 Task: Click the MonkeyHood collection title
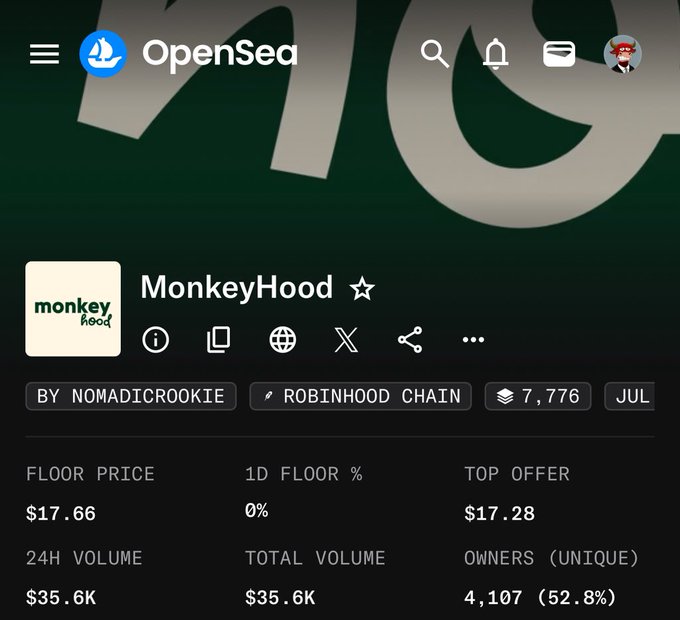[x=237, y=287]
